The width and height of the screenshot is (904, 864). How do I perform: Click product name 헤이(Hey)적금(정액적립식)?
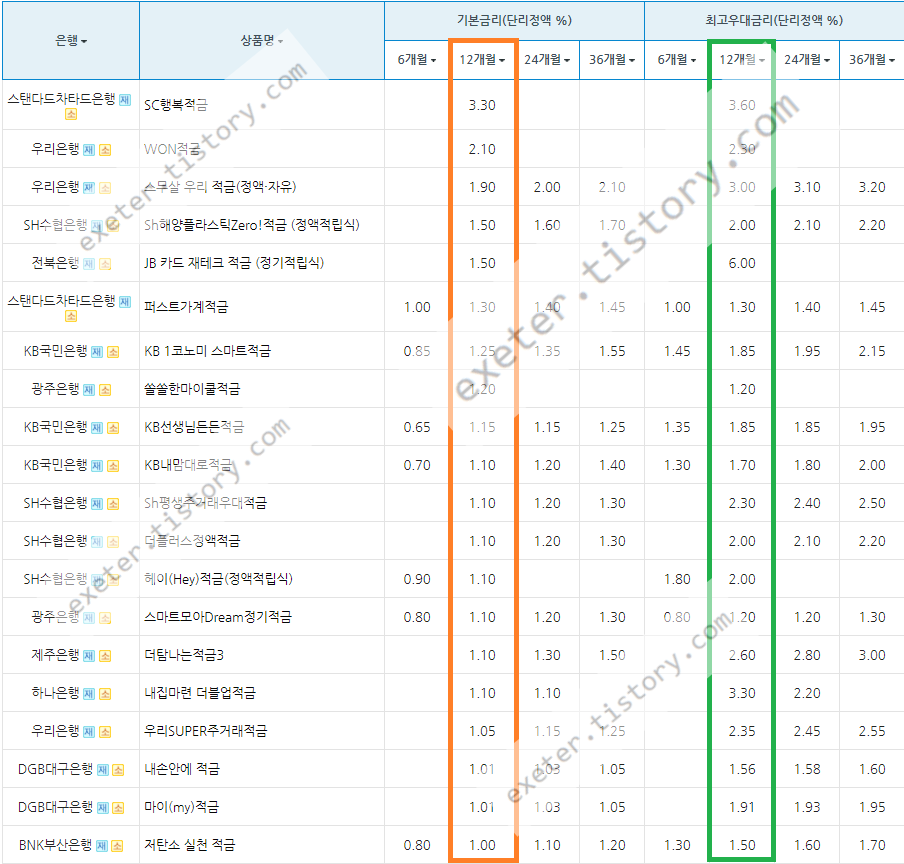tap(218, 579)
